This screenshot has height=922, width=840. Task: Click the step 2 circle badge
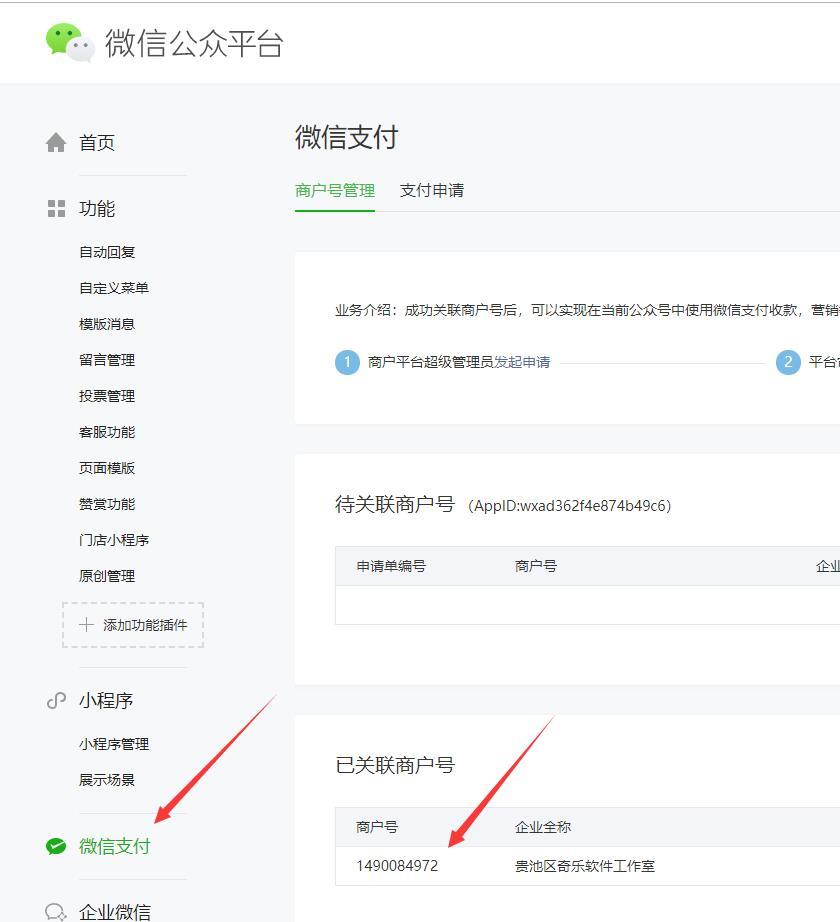pyautogui.click(x=788, y=362)
